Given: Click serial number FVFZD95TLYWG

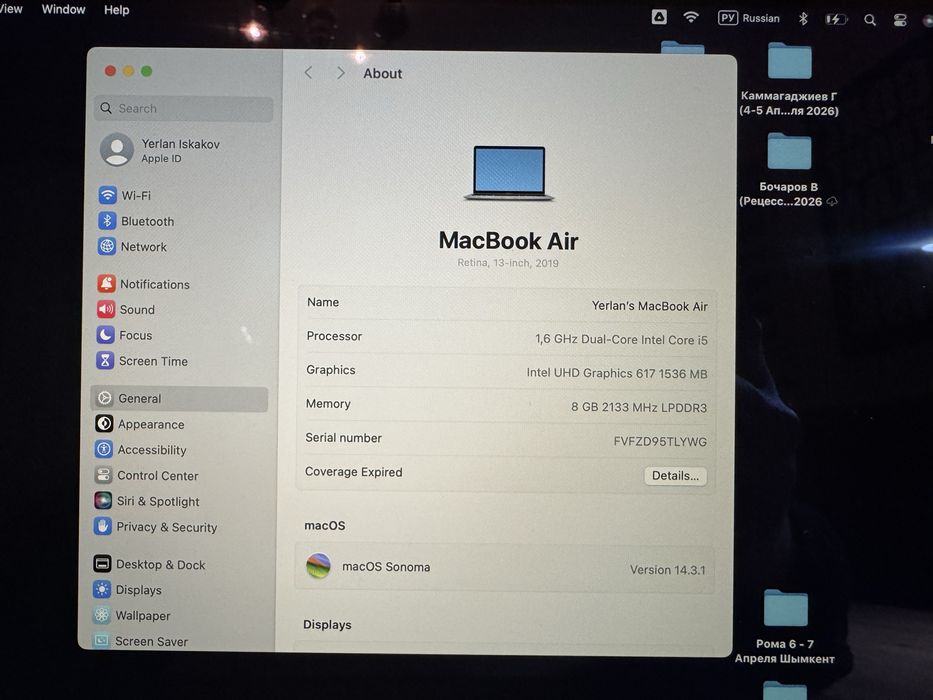Looking at the screenshot, I should tap(660, 441).
